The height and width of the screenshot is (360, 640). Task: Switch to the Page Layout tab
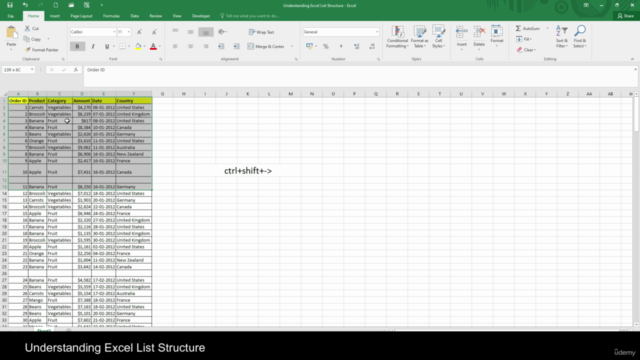(81, 16)
